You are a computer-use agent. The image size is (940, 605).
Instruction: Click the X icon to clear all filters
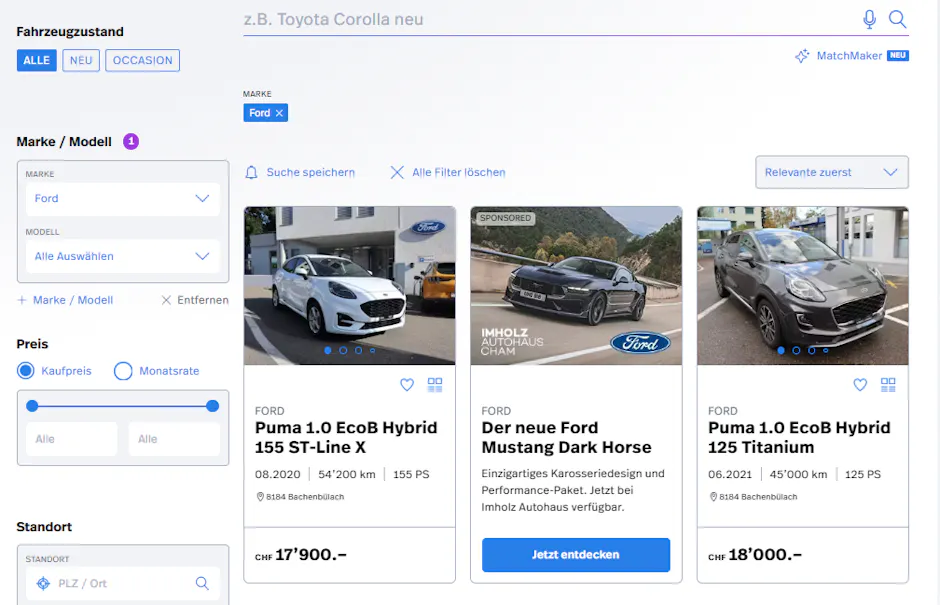point(397,173)
